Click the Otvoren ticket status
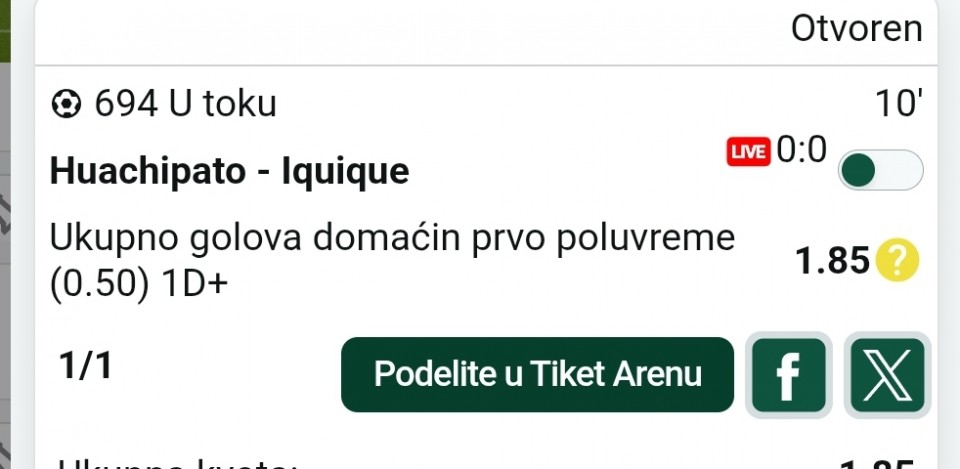Image resolution: width=960 pixels, height=469 pixels. (x=857, y=29)
